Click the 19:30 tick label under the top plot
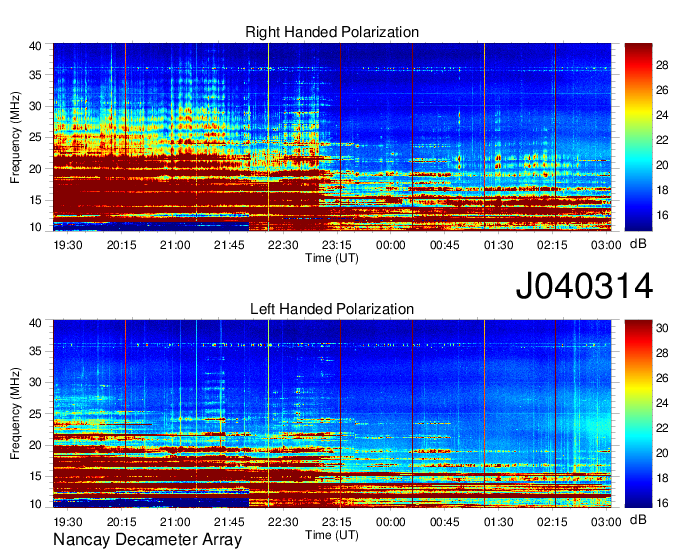The image size is (680, 552). click(x=68, y=245)
